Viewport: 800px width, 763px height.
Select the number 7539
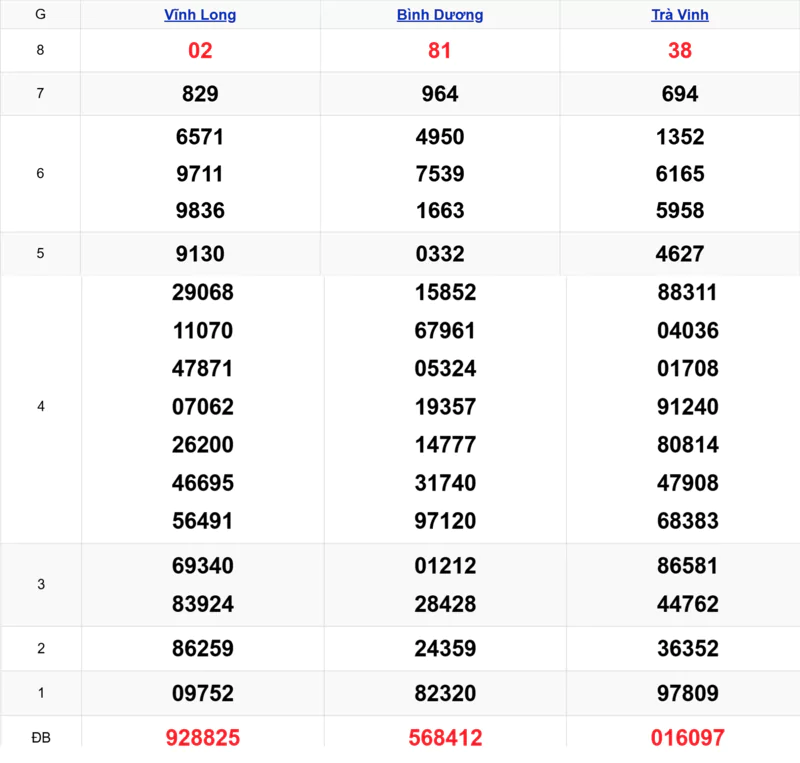click(440, 174)
